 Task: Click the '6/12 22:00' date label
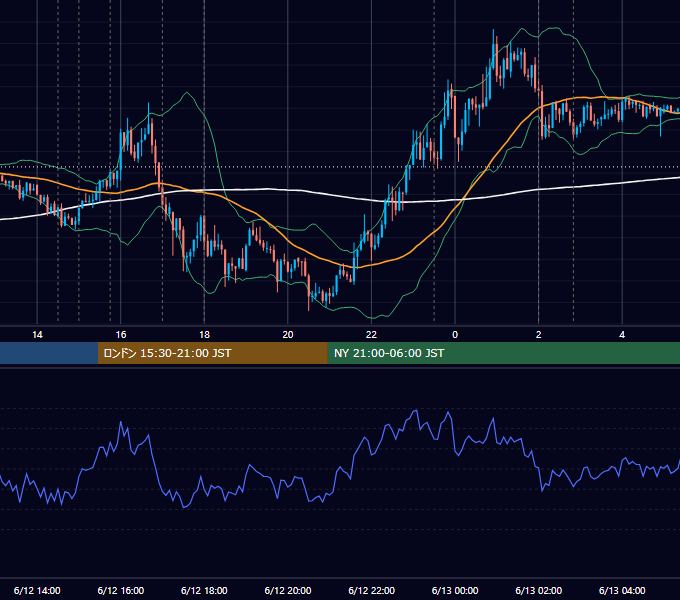[372, 590]
